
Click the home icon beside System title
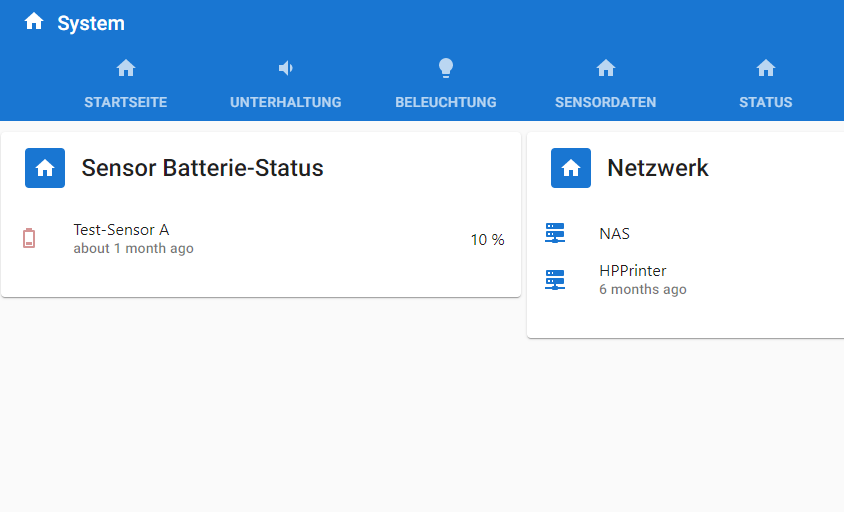point(34,22)
